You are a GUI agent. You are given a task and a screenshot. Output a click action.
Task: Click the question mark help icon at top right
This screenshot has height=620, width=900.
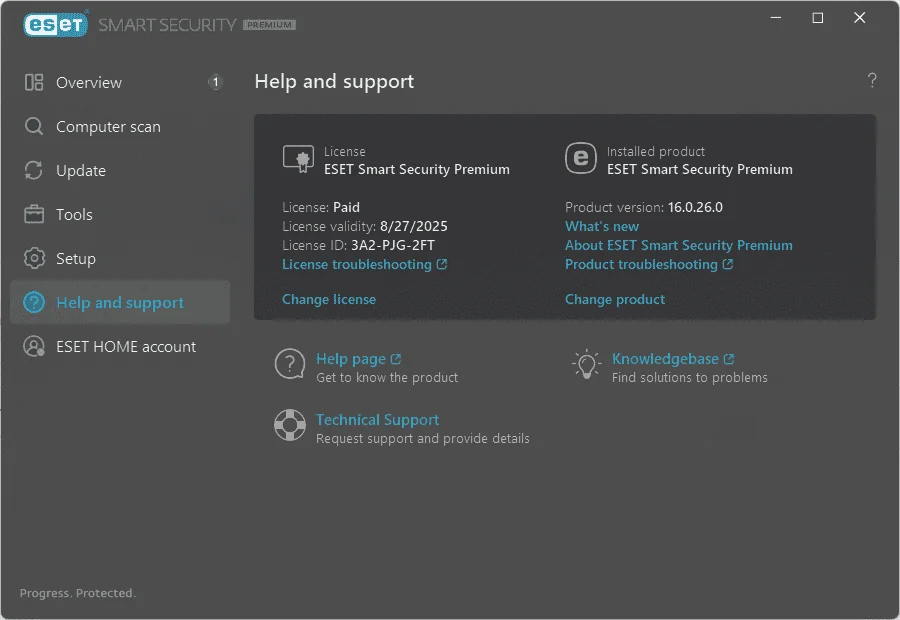tap(872, 80)
